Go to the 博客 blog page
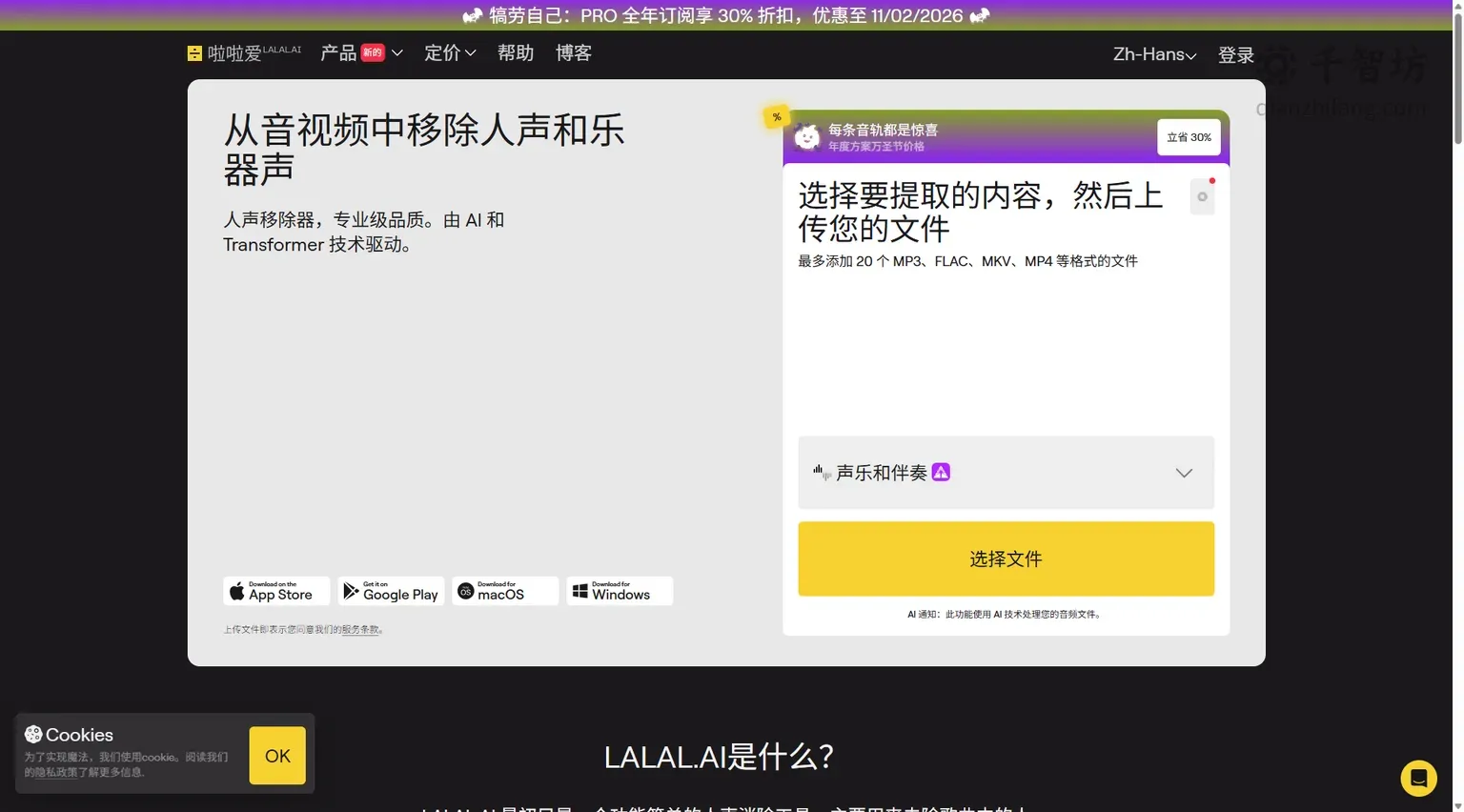The width and height of the screenshot is (1464, 812). click(574, 53)
